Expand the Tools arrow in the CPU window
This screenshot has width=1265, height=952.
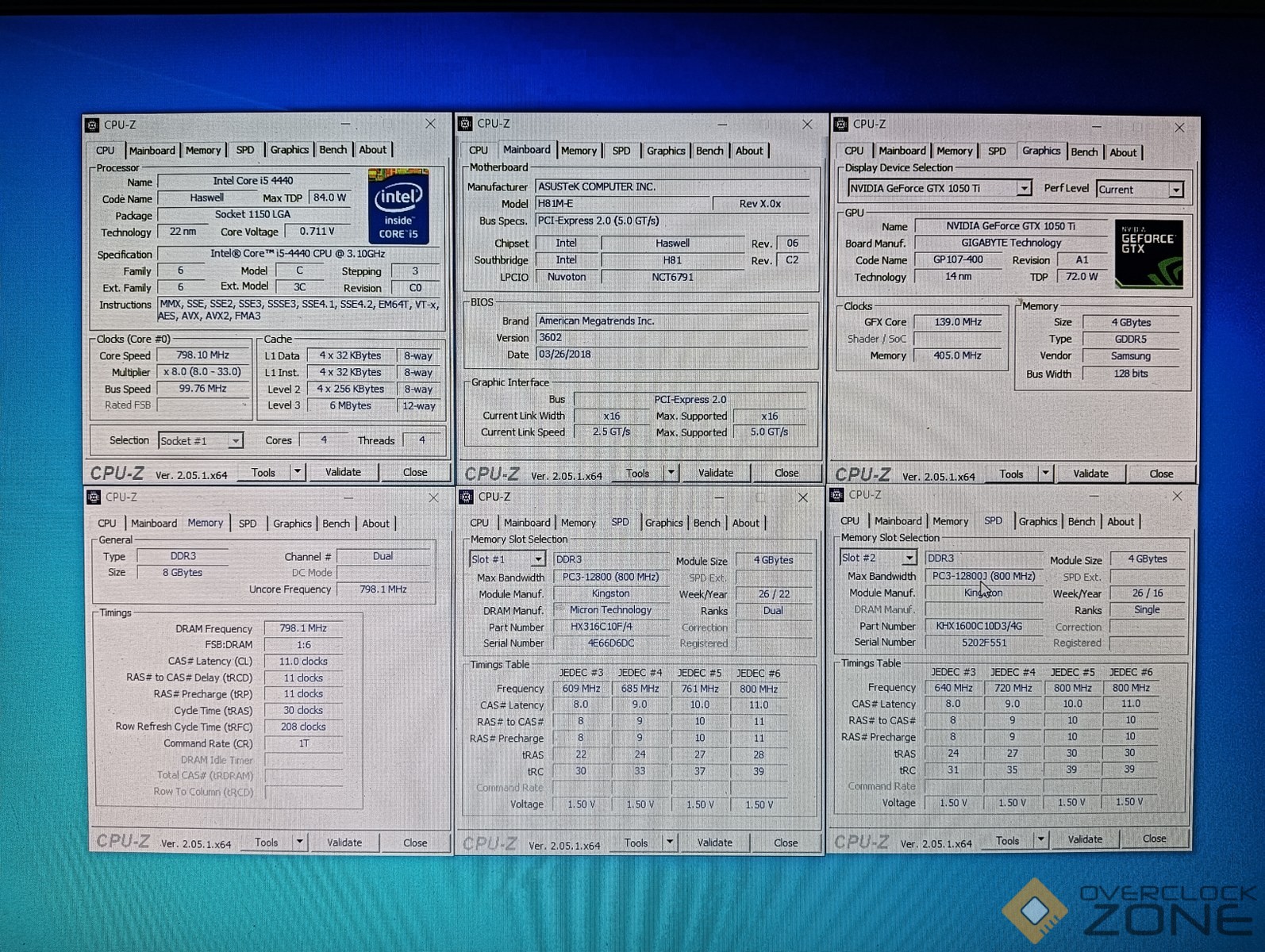[298, 472]
